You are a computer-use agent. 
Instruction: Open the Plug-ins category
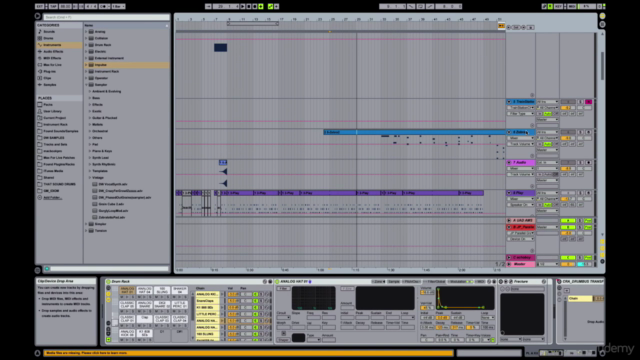point(50,71)
